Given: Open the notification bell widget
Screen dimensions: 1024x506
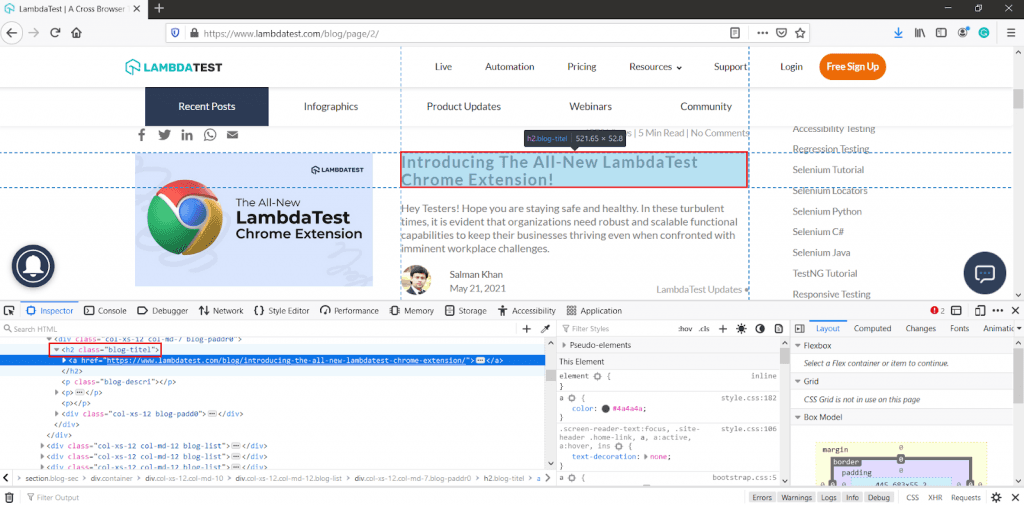Looking at the screenshot, I should point(33,265).
